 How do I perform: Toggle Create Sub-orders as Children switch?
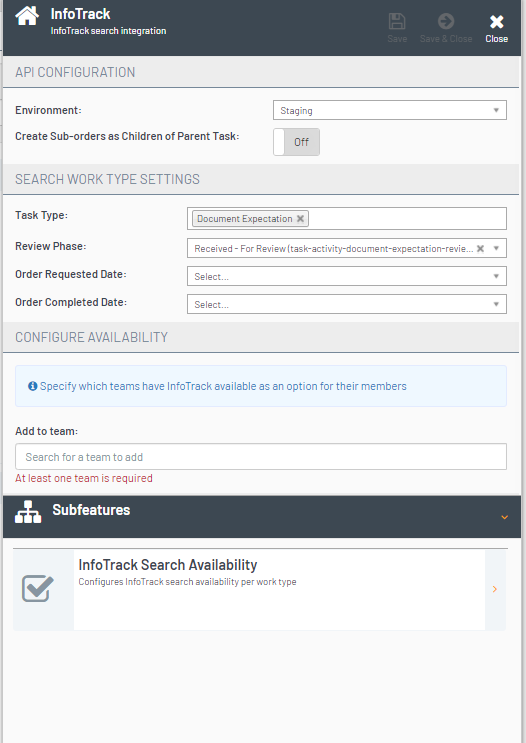tap(296, 142)
